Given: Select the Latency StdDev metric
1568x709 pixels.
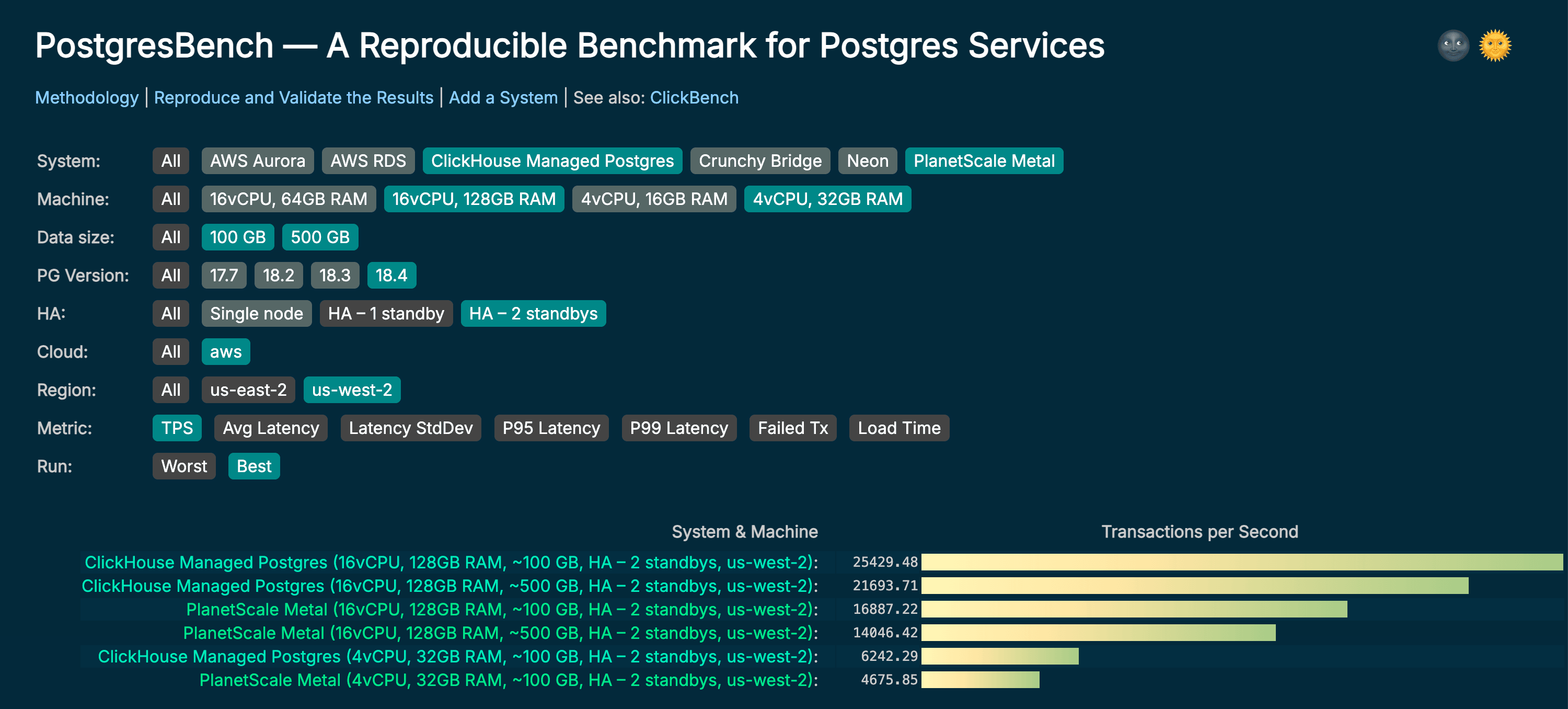Looking at the screenshot, I should click(x=411, y=428).
